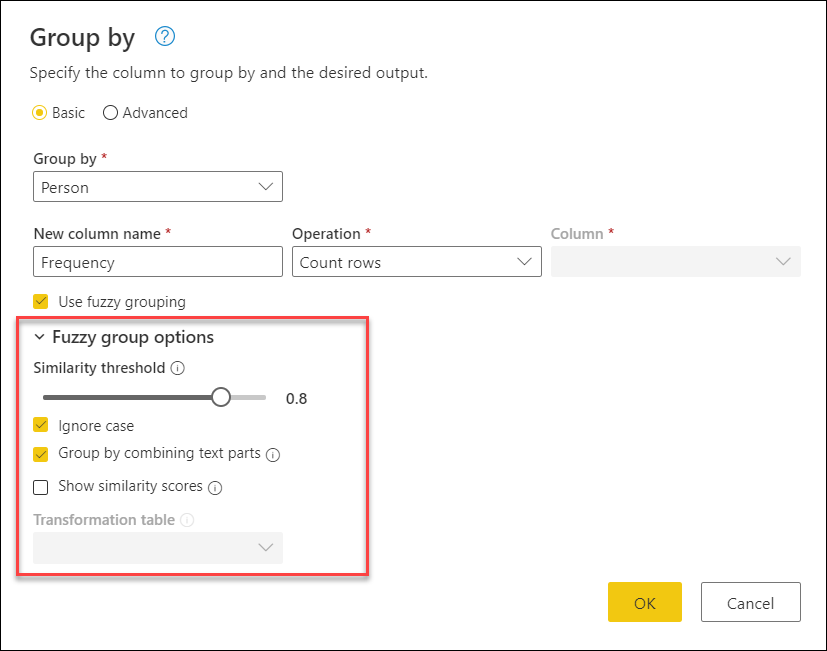Open the Transformation table dropdown
Viewport: 827px width, 651px height.
tap(158, 548)
